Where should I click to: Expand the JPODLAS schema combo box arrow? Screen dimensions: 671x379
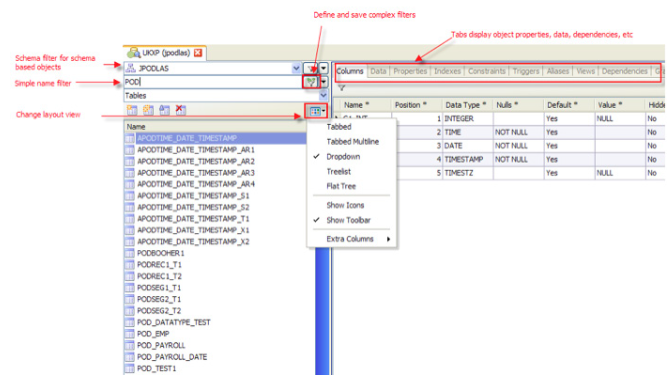click(296, 68)
